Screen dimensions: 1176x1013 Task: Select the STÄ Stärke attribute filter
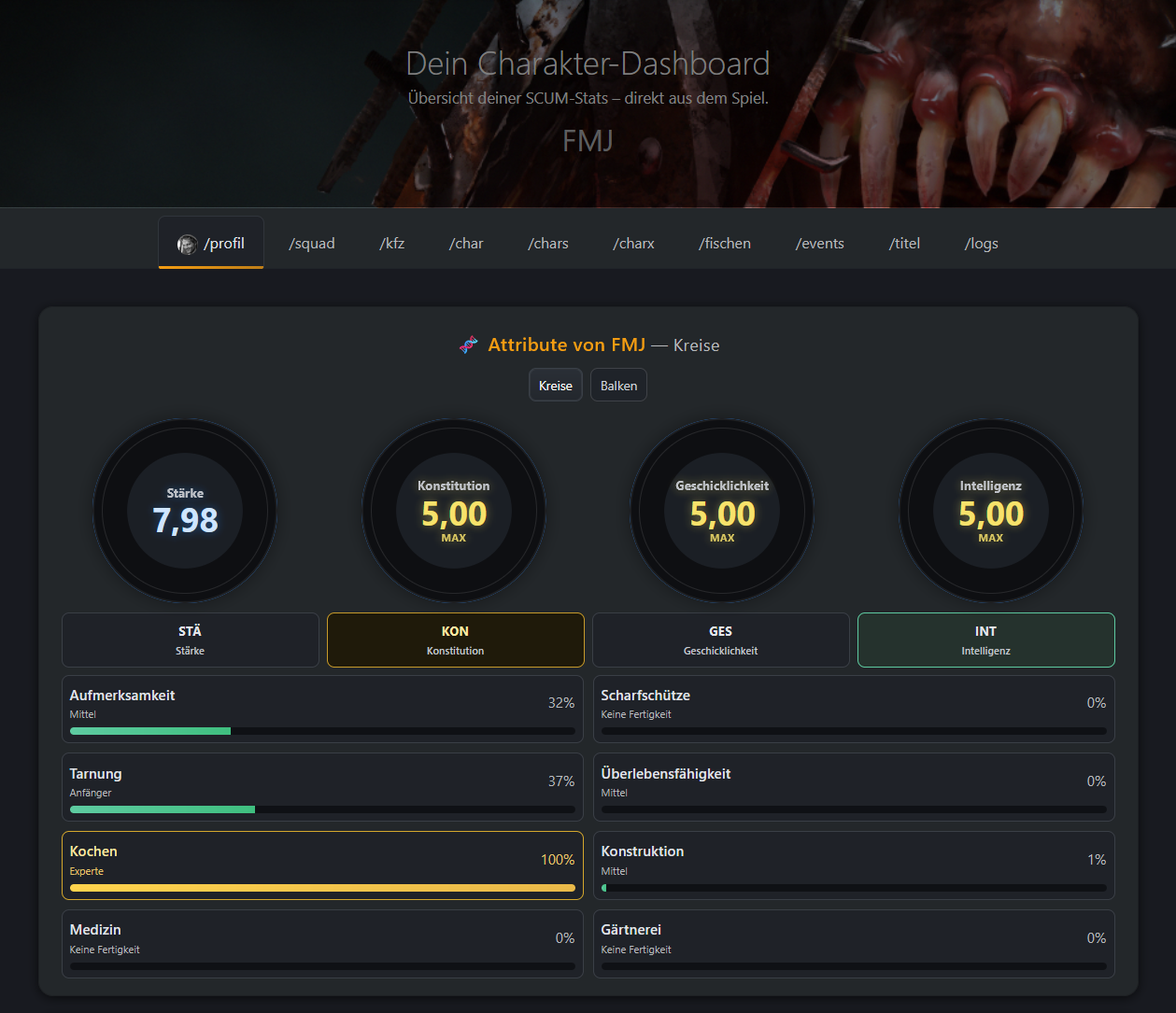click(191, 640)
